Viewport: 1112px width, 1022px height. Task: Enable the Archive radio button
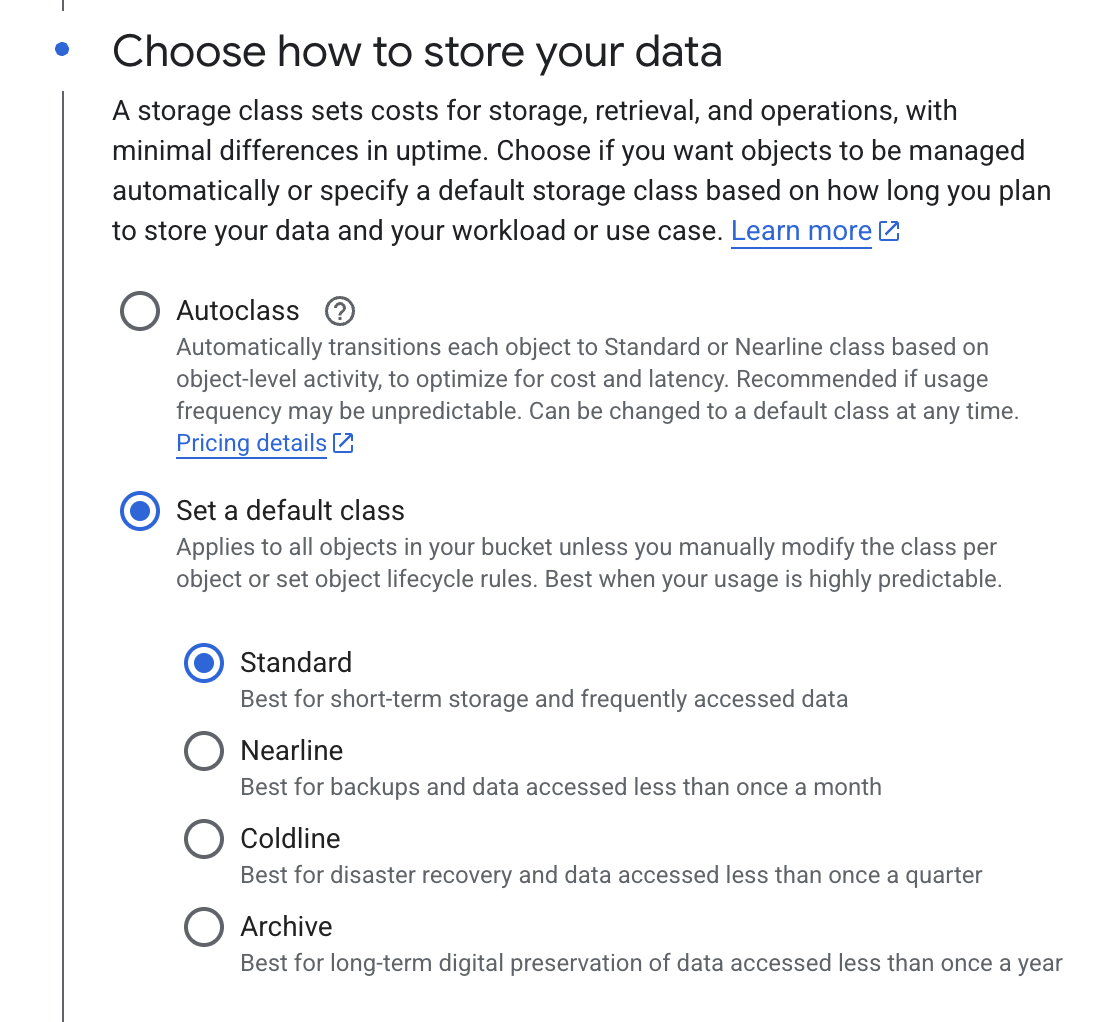[204, 927]
